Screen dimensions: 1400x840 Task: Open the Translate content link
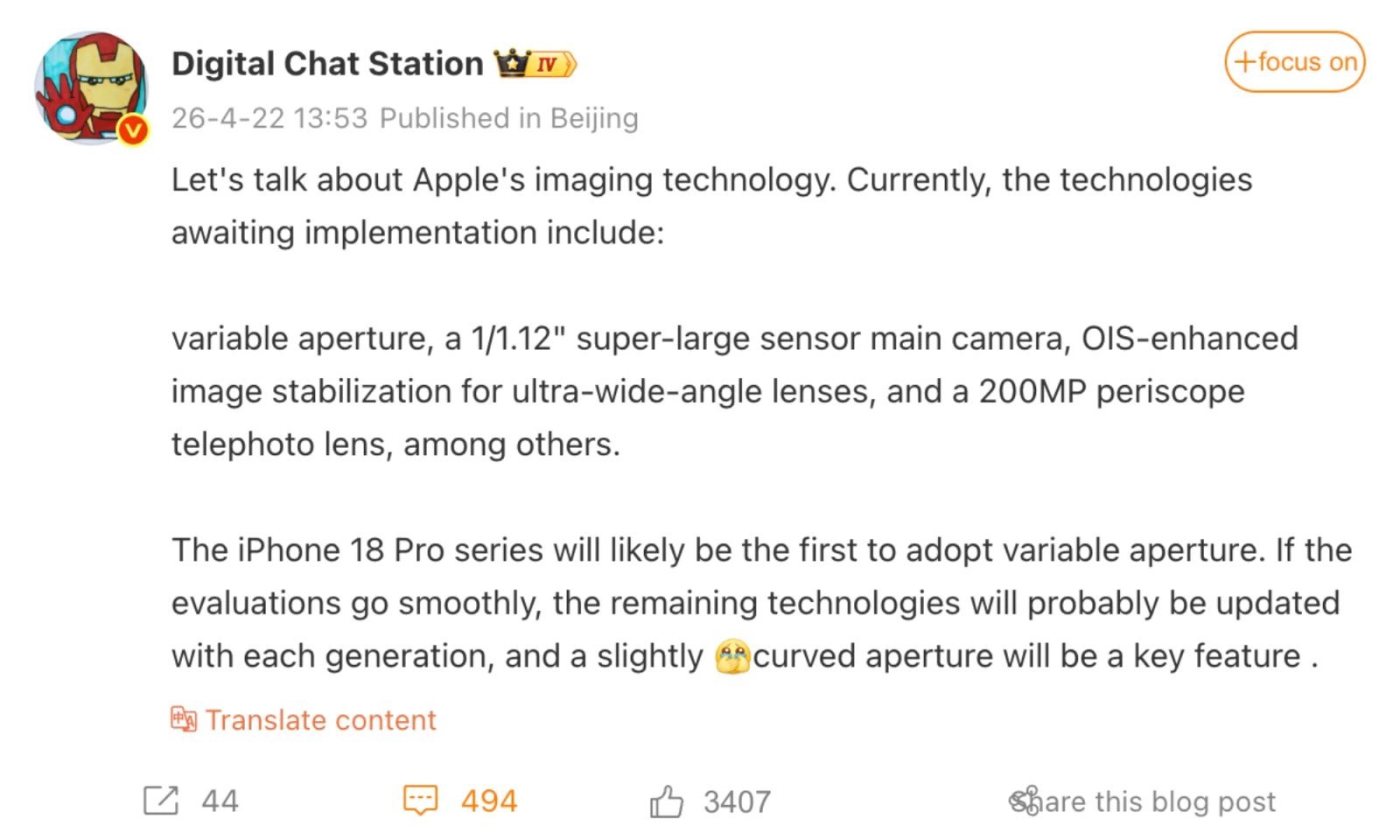pos(320,720)
